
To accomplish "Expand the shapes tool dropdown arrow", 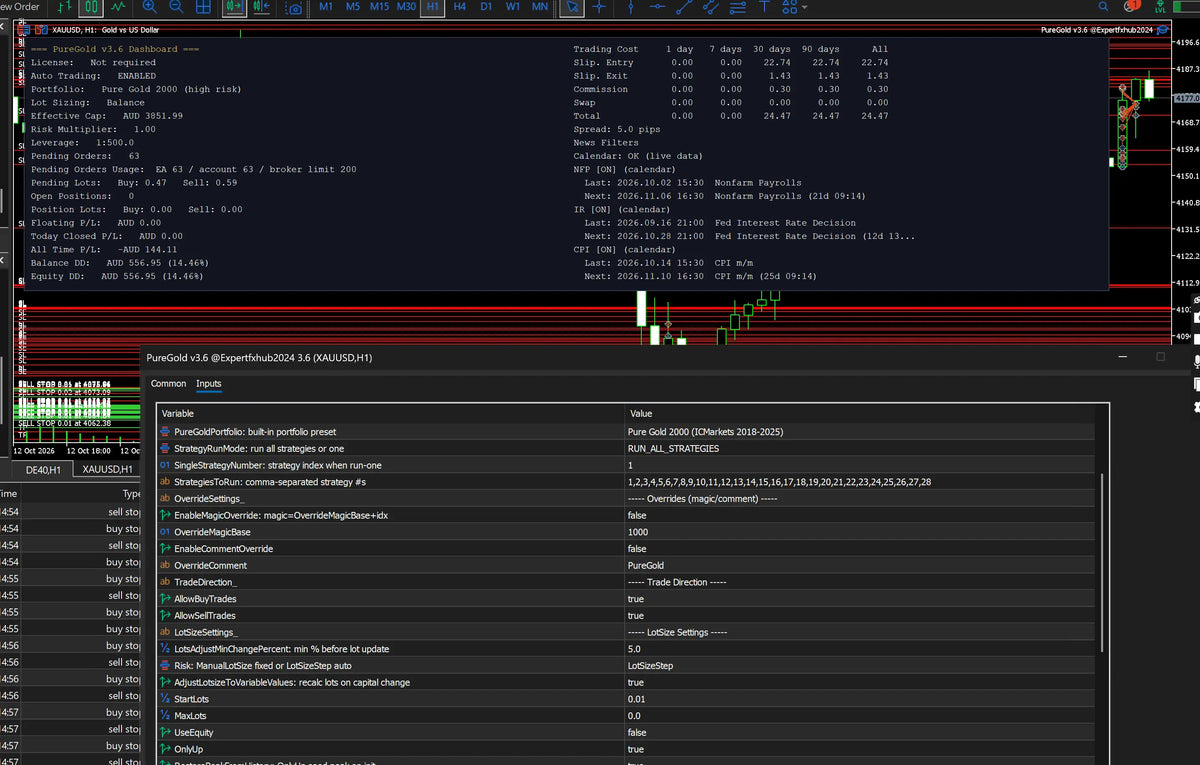I will (804, 8).
